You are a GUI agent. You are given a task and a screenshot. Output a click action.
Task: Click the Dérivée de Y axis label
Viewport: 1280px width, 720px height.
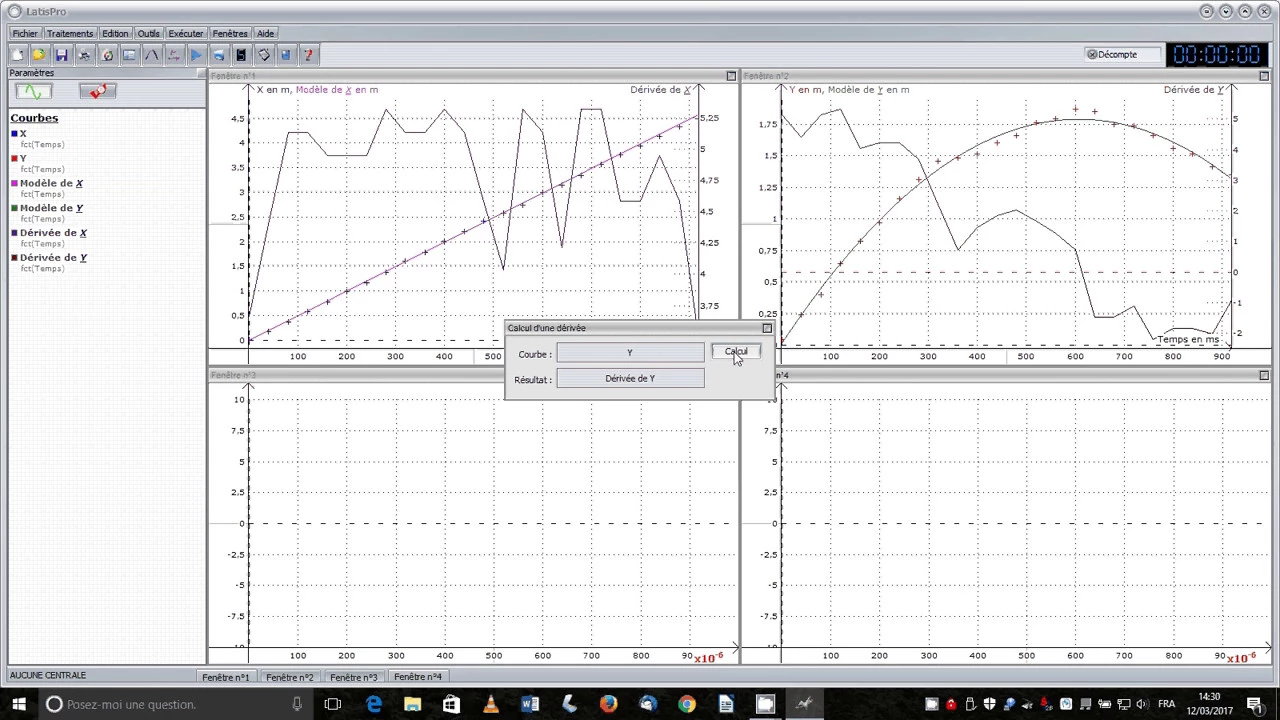coord(1194,90)
